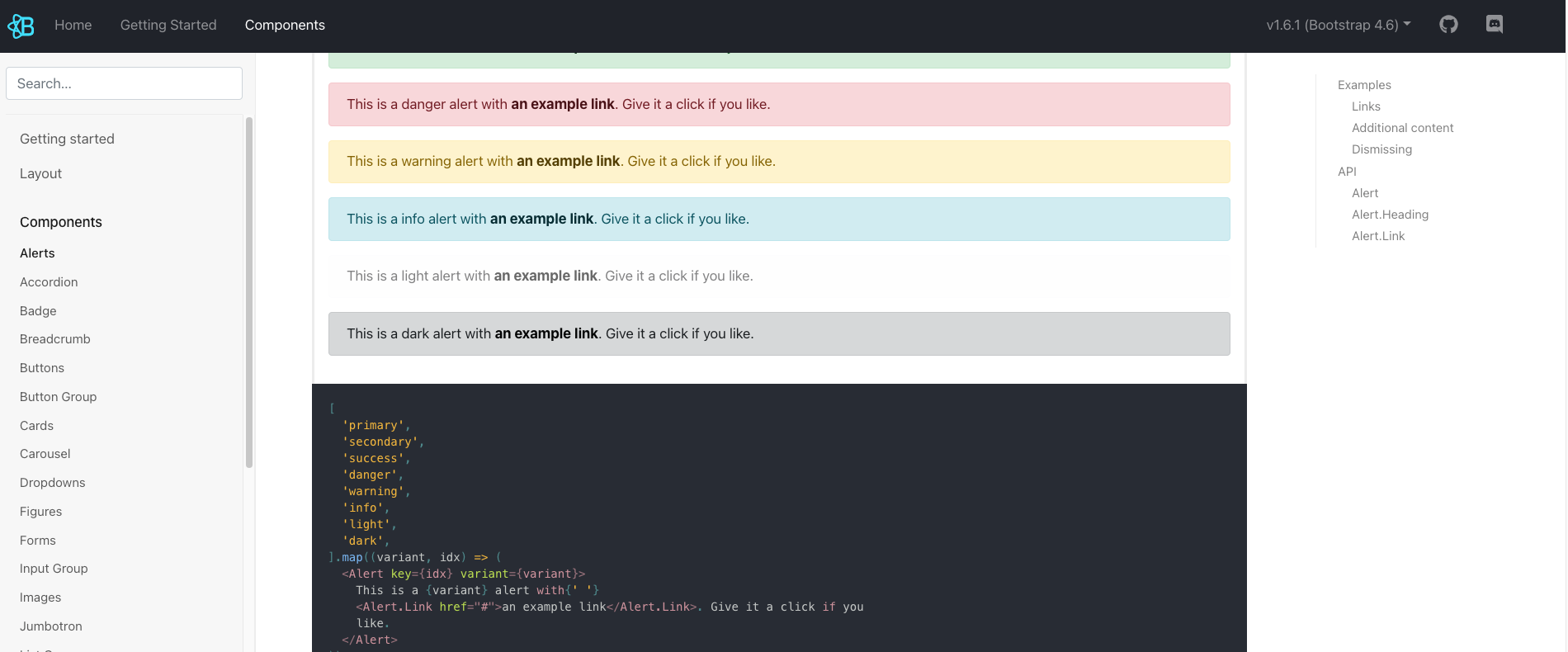
Task: Click 'secondary' string in code editor
Action: (380, 442)
